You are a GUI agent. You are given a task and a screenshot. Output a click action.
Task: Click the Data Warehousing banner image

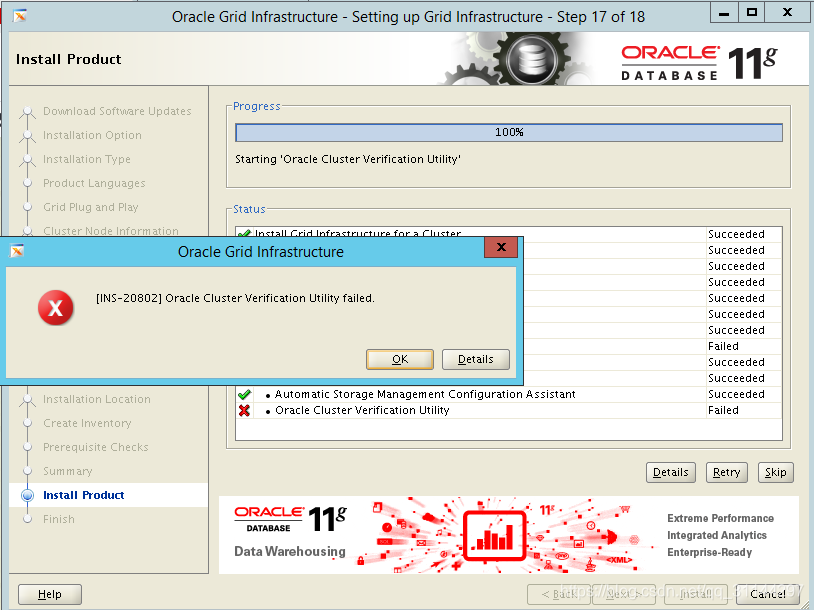click(x=509, y=535)
